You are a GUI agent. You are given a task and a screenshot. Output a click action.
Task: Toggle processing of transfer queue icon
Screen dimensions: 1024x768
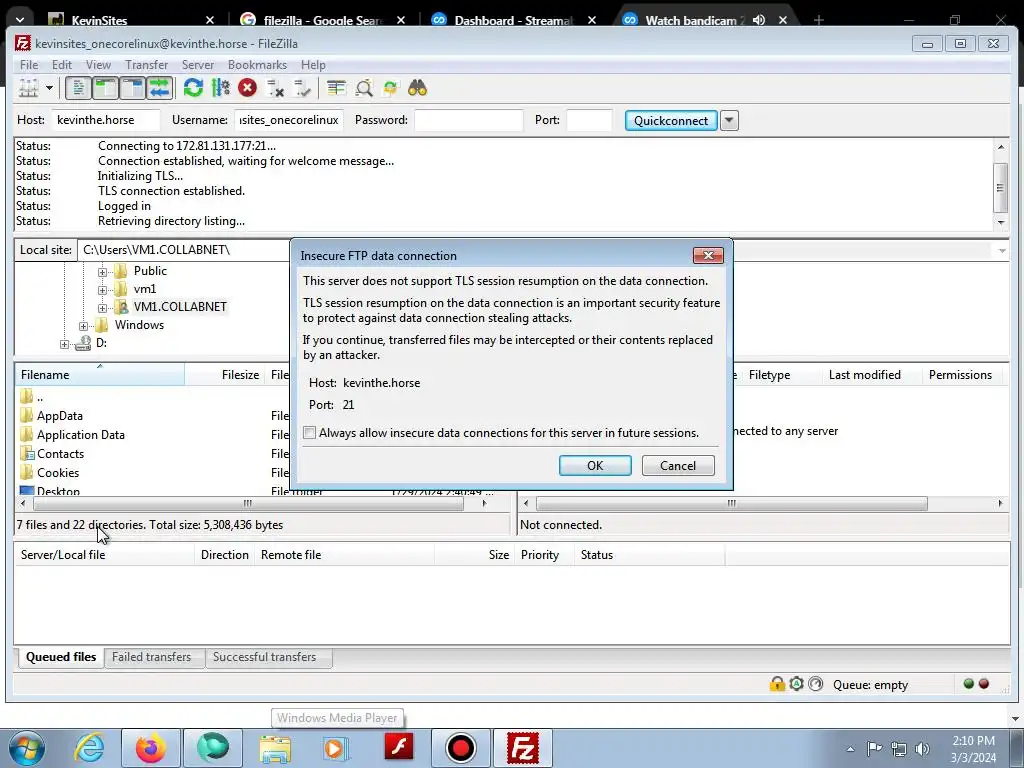click(221, 88)
